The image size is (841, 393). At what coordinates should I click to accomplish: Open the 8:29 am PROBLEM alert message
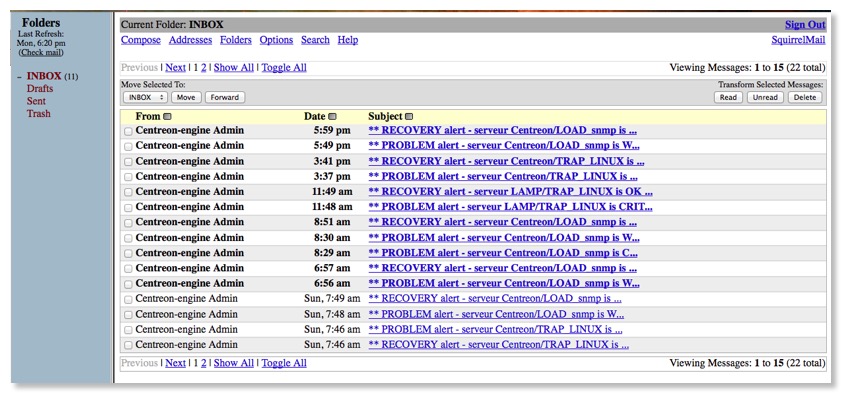click(503, 253)
